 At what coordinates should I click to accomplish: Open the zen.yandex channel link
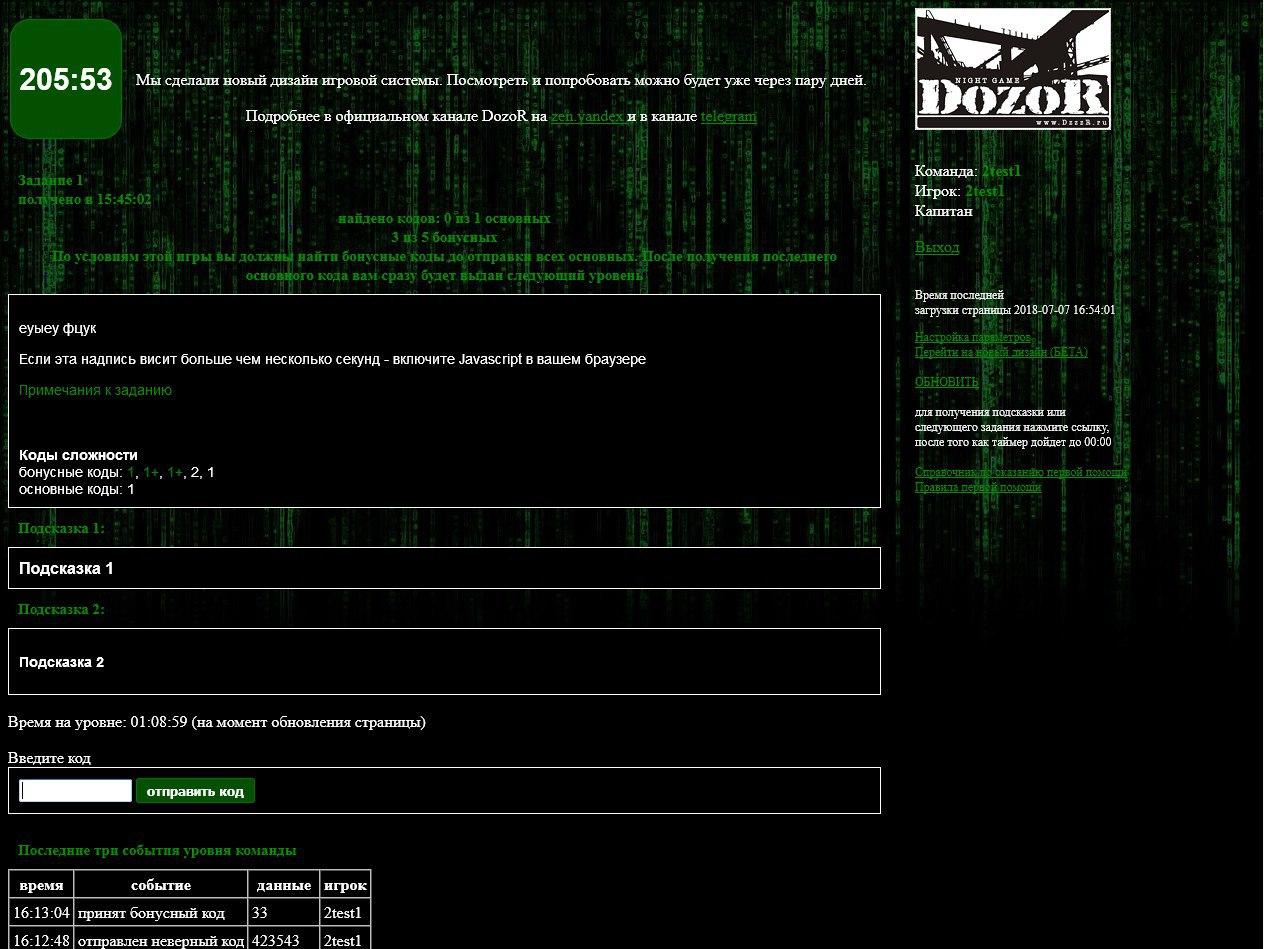tap(587, 116)
